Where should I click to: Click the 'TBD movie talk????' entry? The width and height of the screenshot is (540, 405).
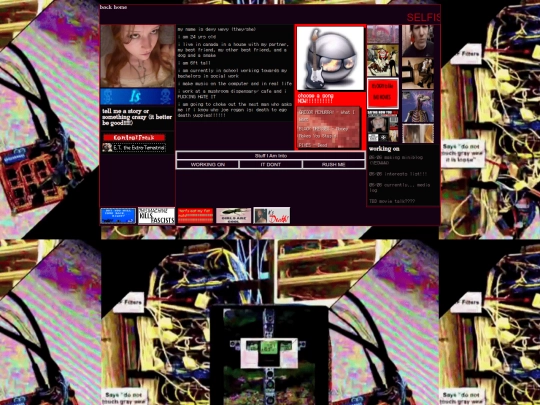(392, 201)
